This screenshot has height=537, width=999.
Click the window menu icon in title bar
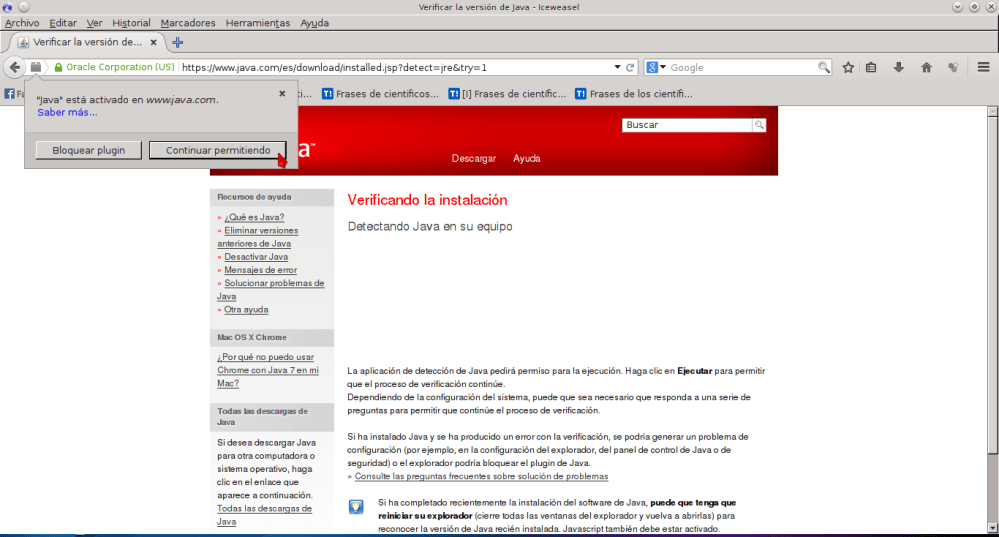pos(8,7)
